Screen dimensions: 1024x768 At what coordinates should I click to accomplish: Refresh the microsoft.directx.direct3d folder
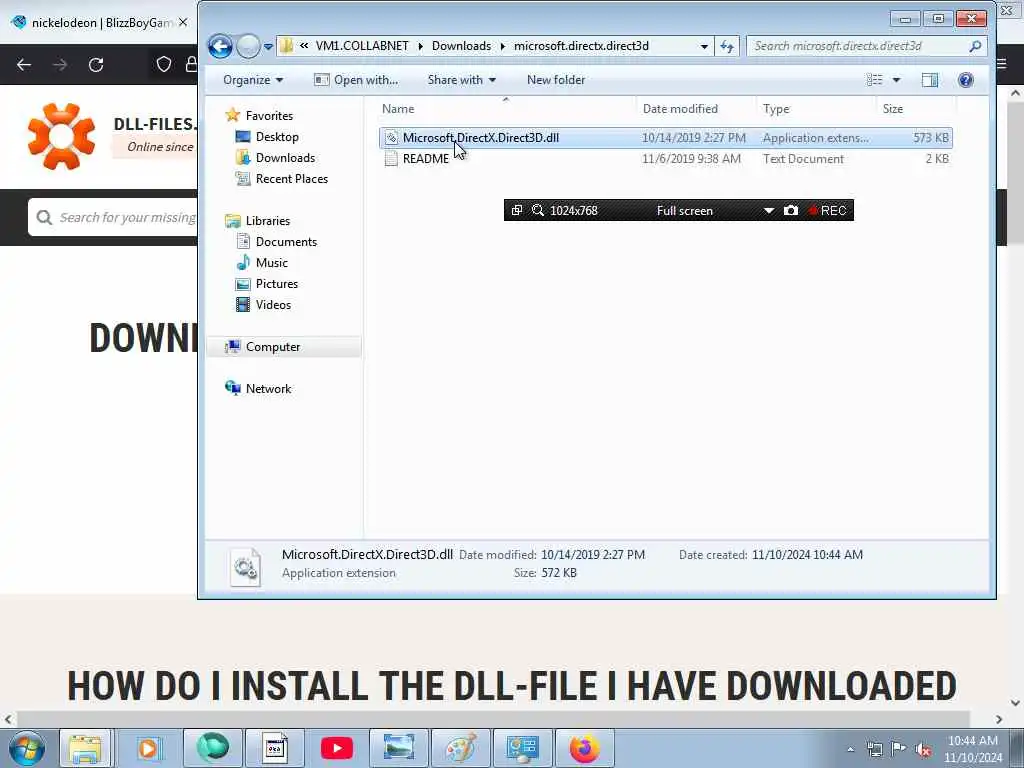727,46
